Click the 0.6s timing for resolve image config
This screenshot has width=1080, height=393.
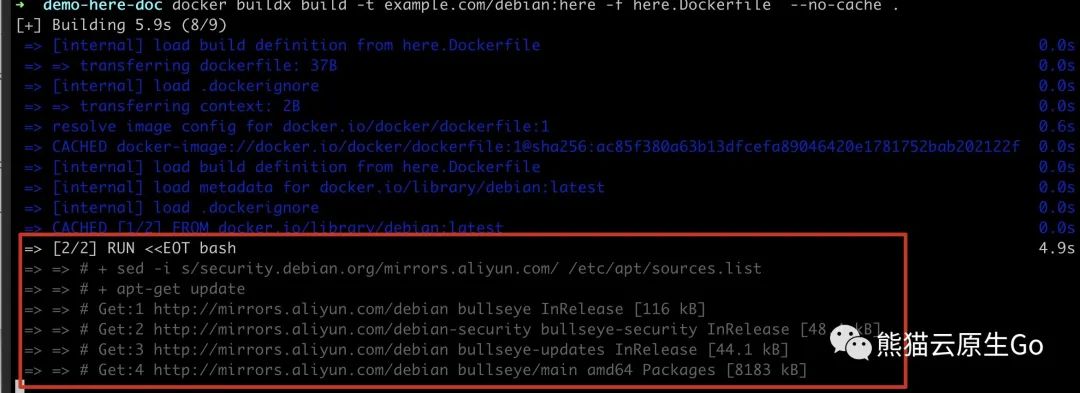(x=1057, y=127)
